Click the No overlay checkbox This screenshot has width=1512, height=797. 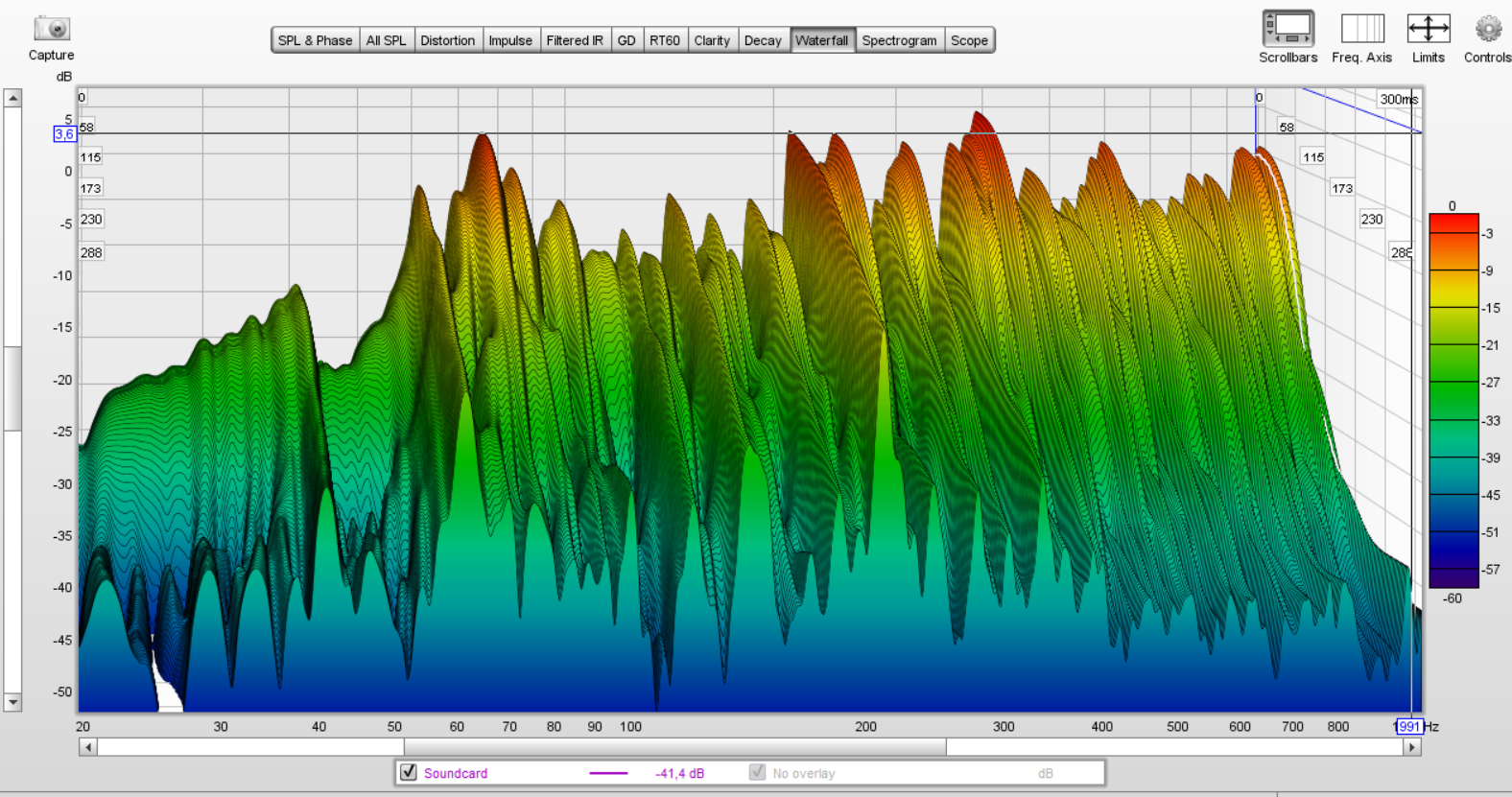(x=757, y=772)
